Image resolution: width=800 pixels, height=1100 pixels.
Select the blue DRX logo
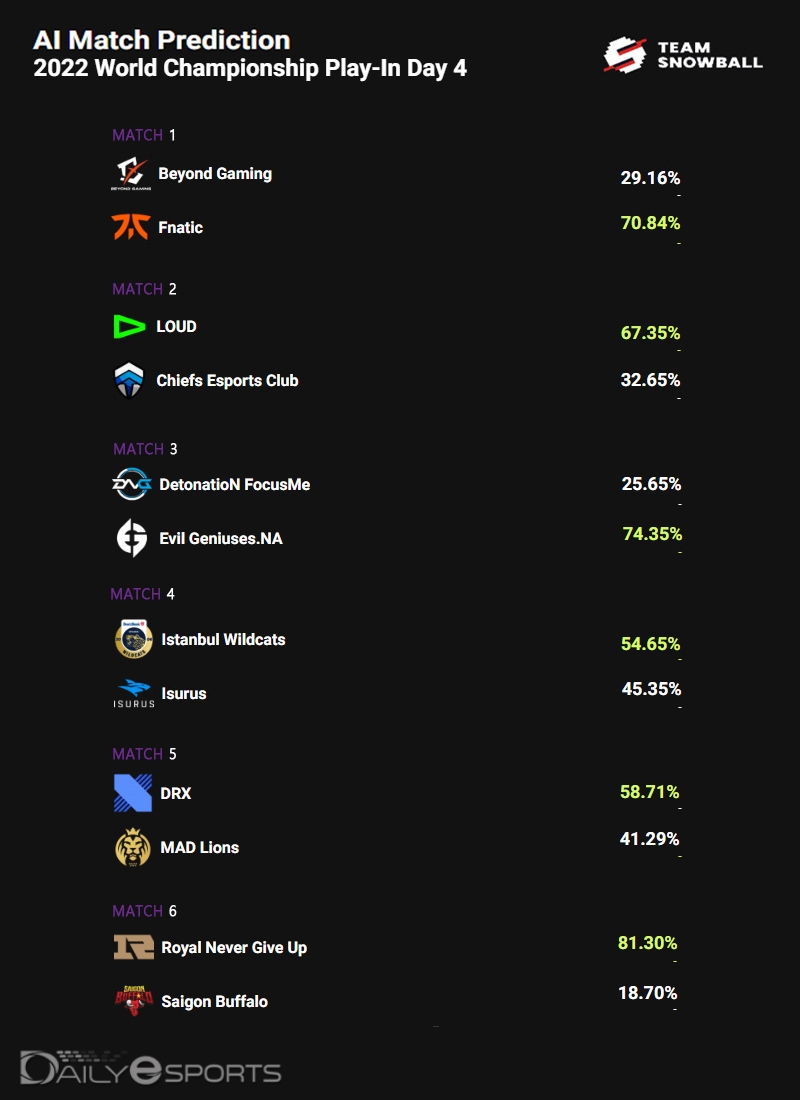(x=133, y=793)
